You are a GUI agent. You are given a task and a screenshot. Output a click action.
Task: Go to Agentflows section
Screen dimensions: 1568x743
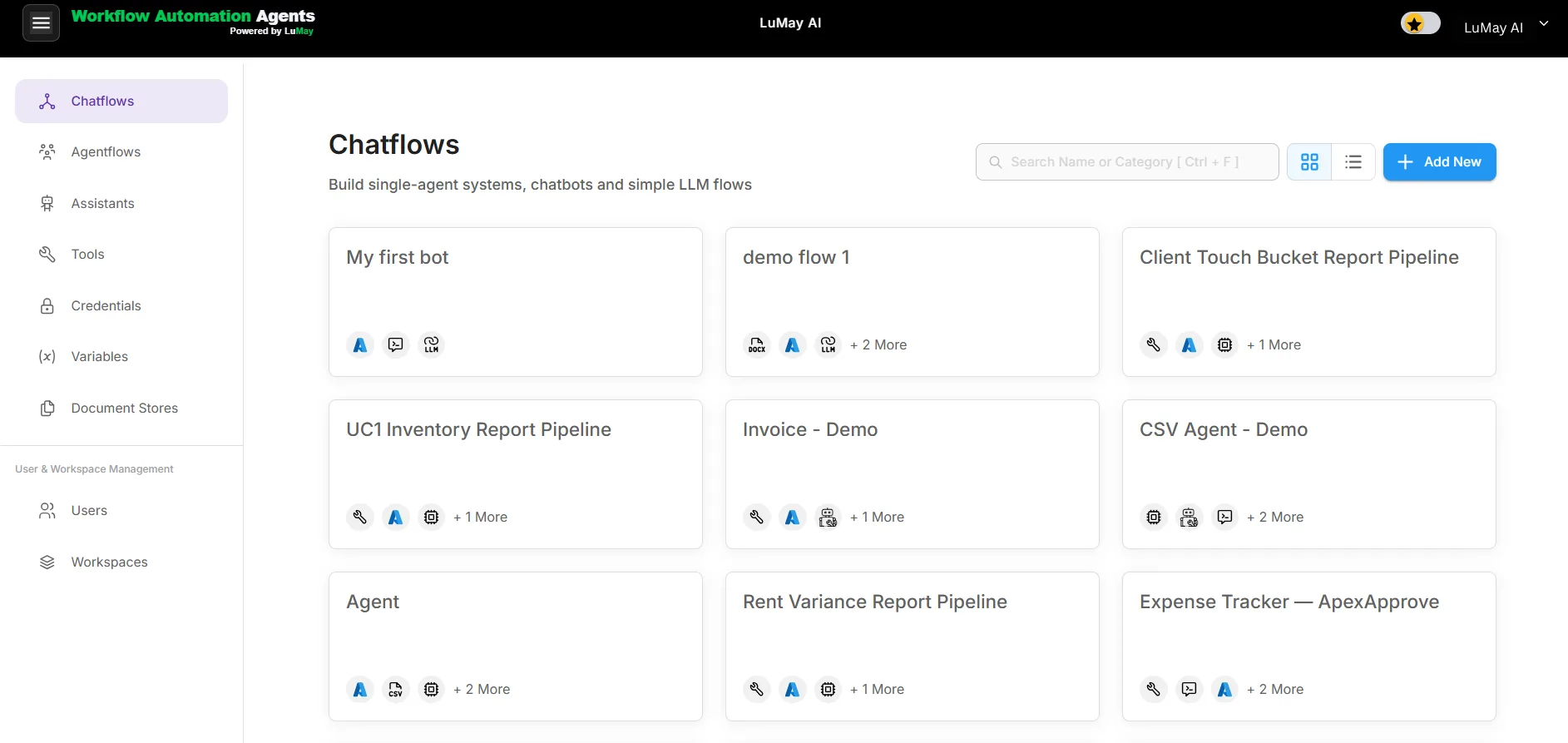121,151
